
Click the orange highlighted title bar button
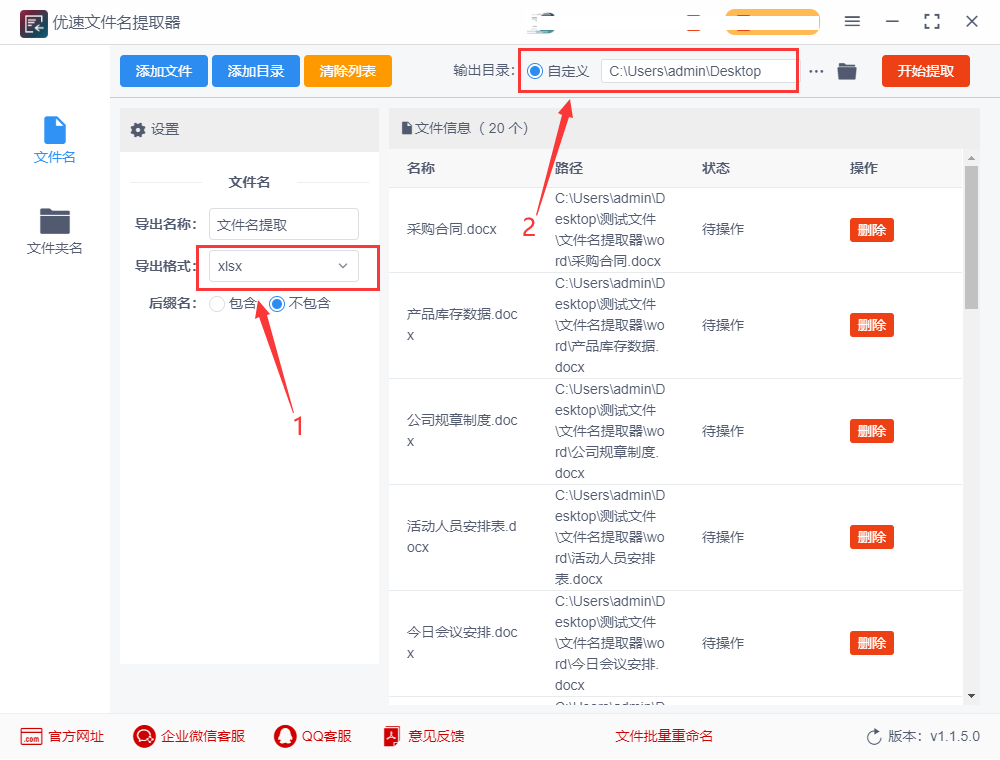coord(772,22)
